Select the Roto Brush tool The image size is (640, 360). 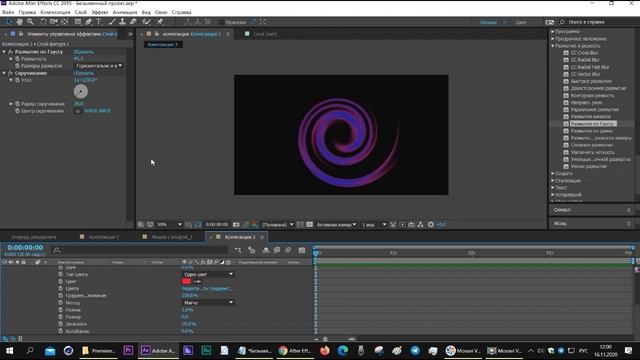(x=147, y=22)
